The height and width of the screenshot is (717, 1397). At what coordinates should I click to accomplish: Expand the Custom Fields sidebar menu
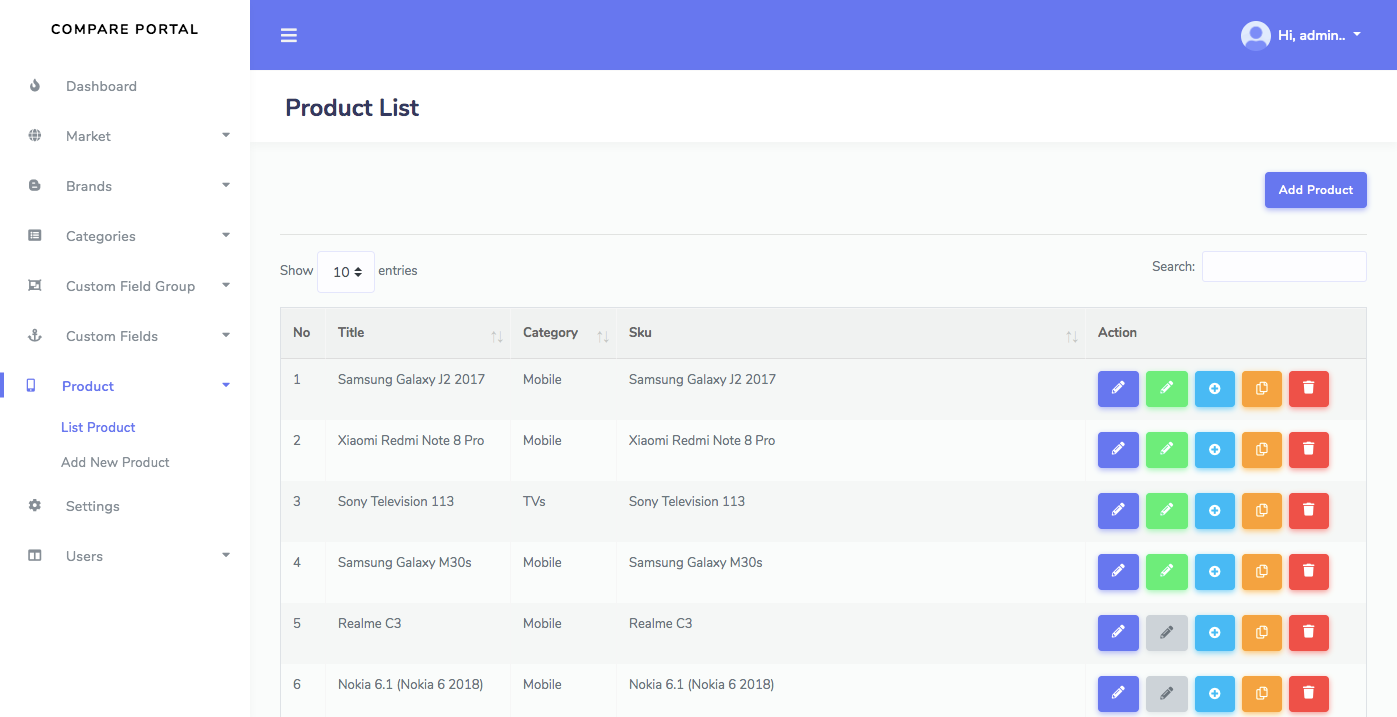pos(125,336)
